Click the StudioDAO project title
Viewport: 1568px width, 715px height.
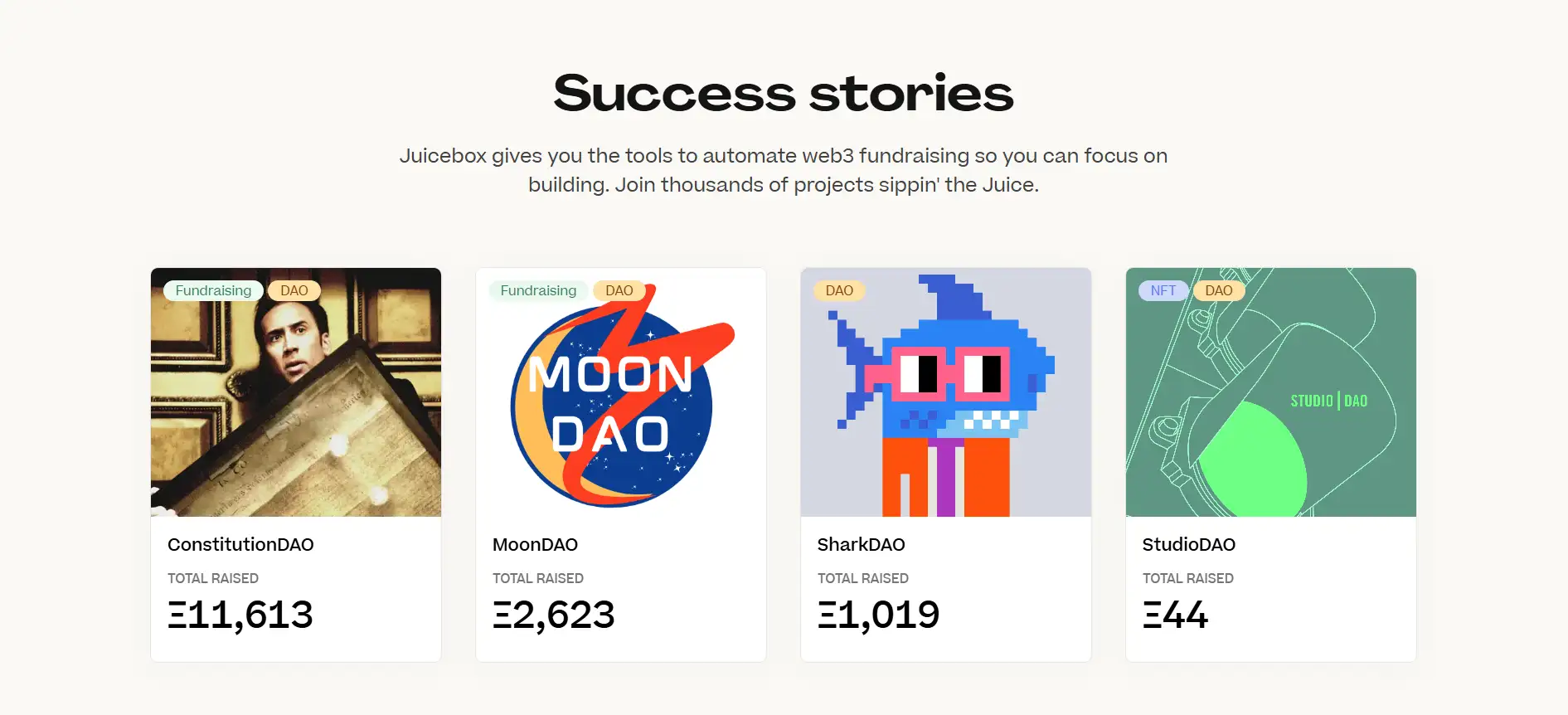(1188, 545)
